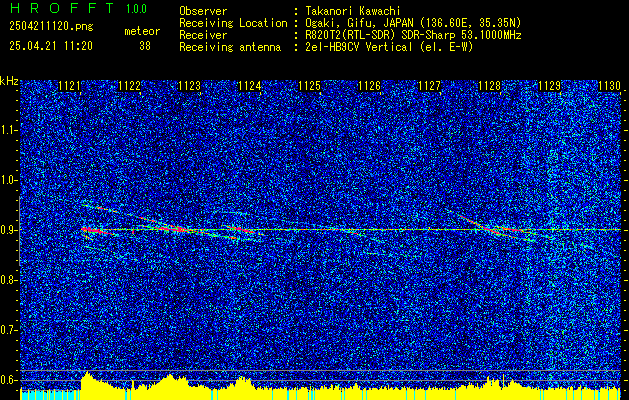The height and width of the screenshot is (400, 629).
Task: Click the red meteor echo head near 1121
Action: coord(90,230)
